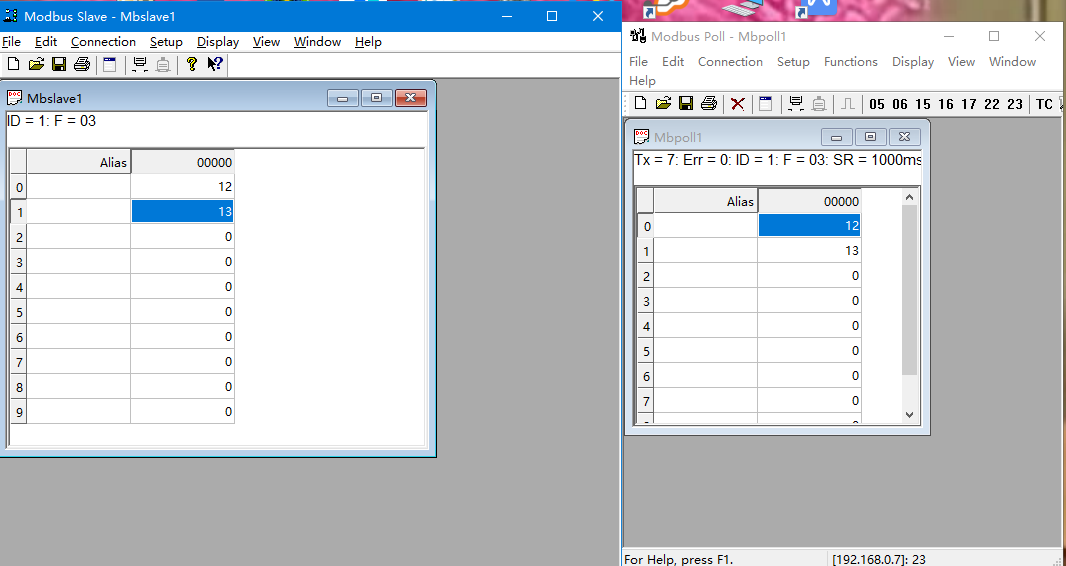The height and width of the screenshot is (566, 1066).
Task: Open the Display menu in Modbus Slave
Action: click(x=218, y=42)
